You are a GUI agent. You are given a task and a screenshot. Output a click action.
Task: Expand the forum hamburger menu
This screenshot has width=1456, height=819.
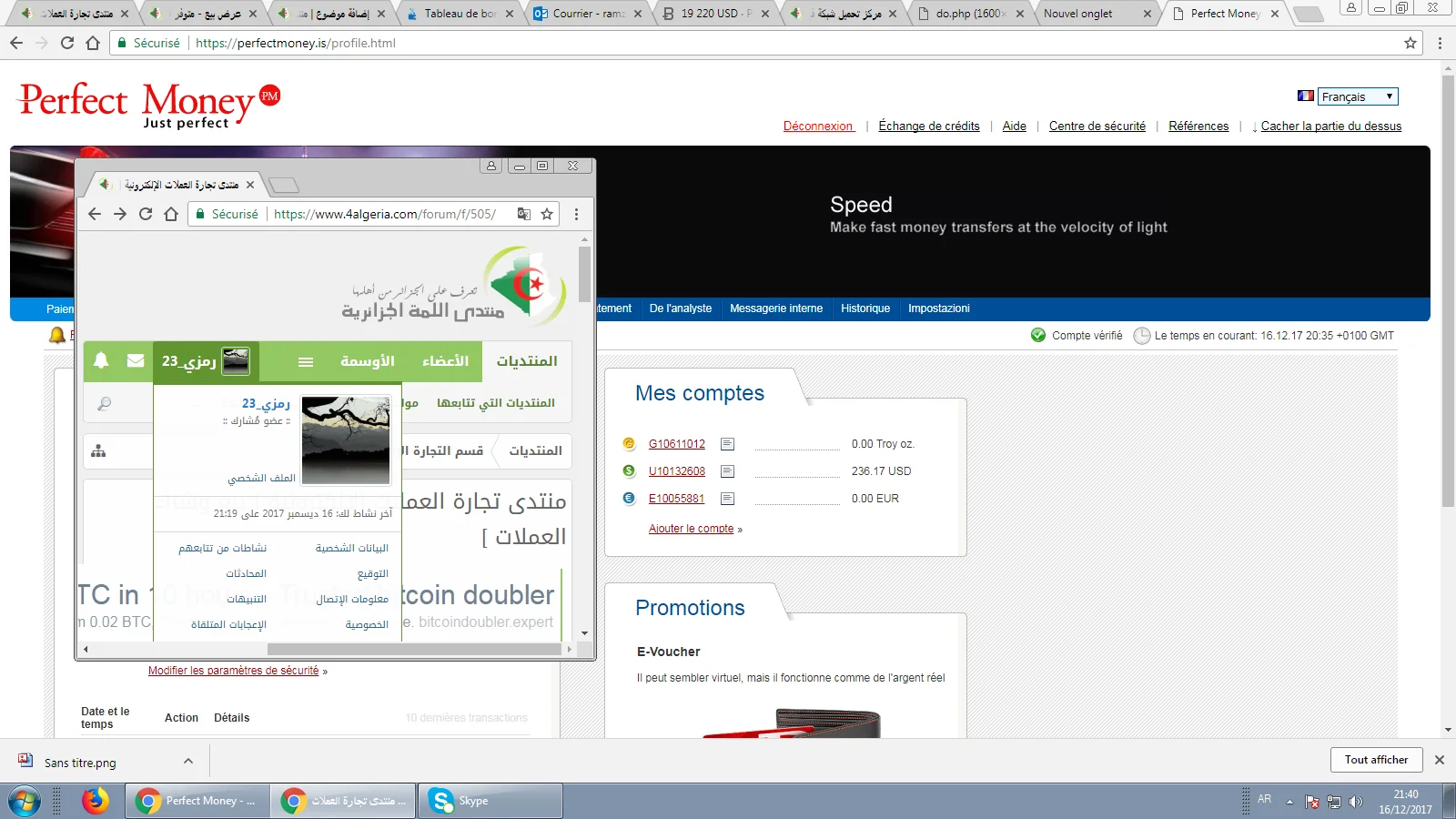point(306,361)
